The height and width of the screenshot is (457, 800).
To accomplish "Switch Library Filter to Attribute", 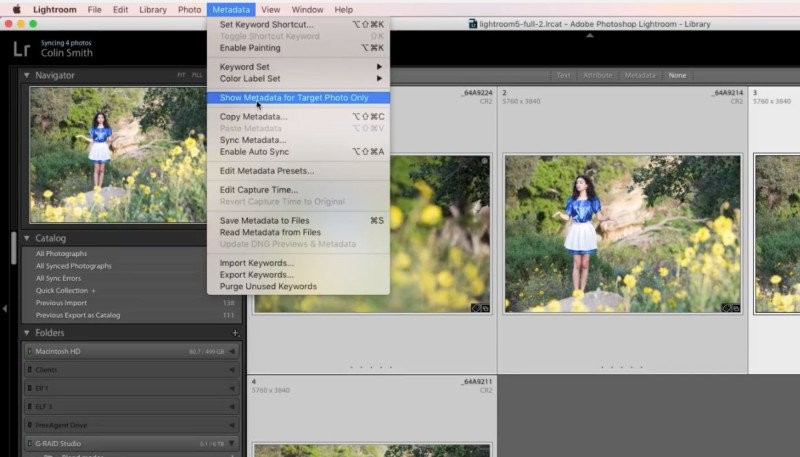I will (597, 75).
